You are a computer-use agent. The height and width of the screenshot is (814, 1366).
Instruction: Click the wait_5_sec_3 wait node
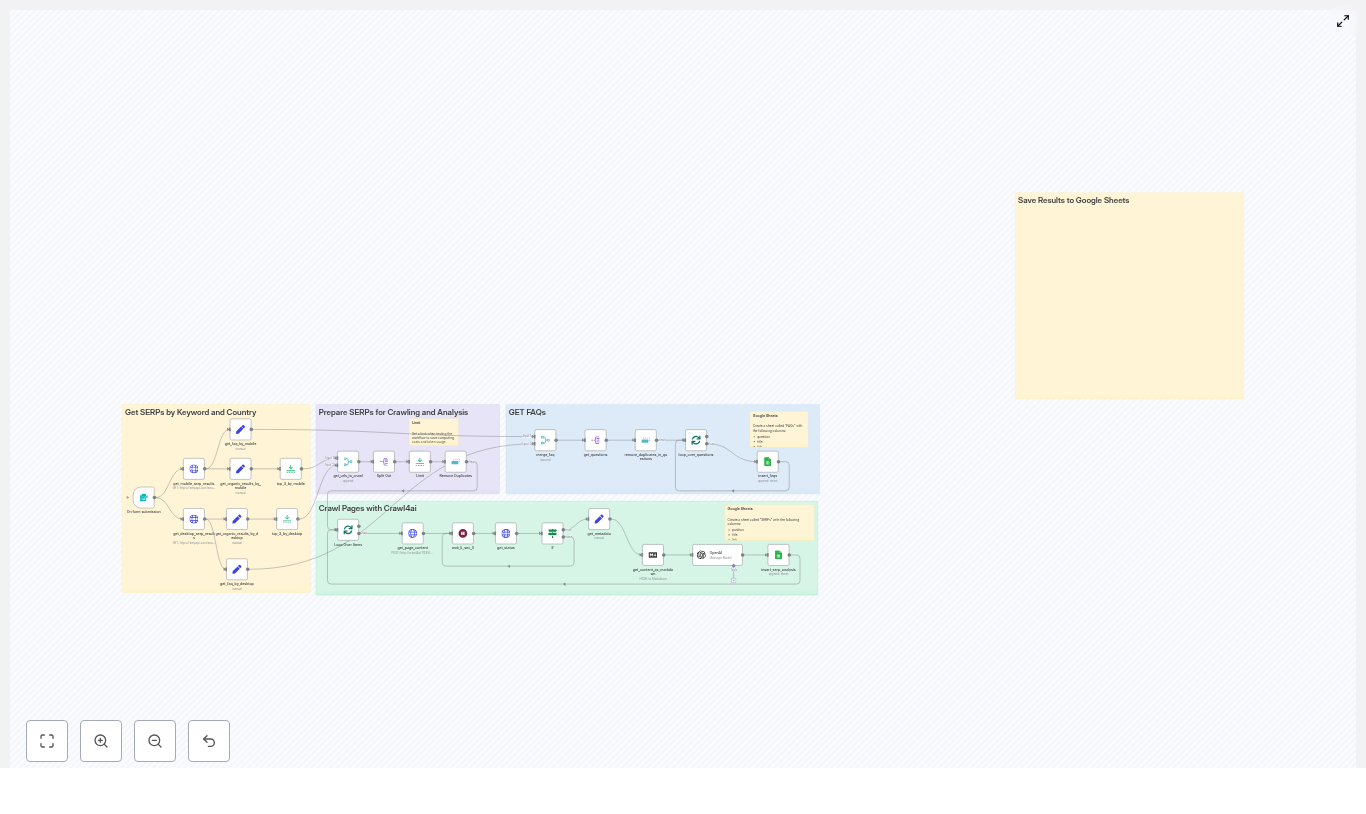coord(462,533)
